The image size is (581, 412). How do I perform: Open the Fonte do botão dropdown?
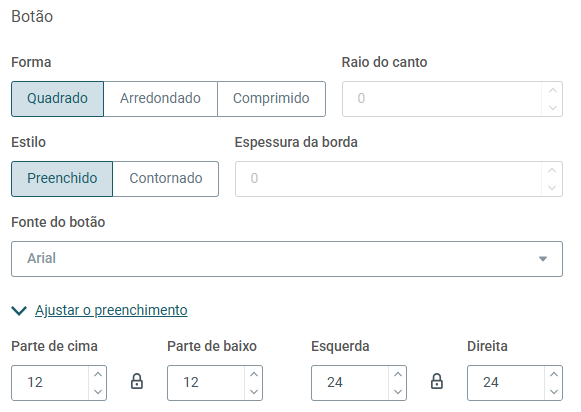[287, 259]
